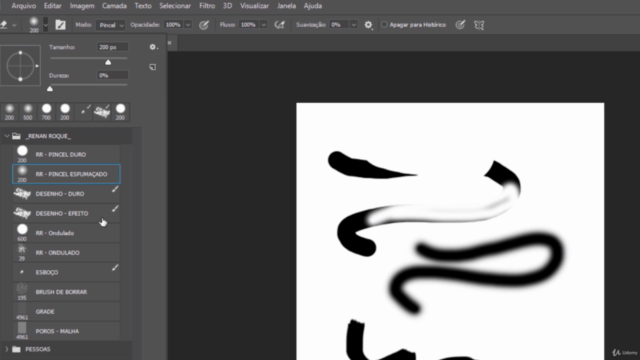640x360 pixels.
Task: Open the Janela menu
Action: tap(286, 6)
